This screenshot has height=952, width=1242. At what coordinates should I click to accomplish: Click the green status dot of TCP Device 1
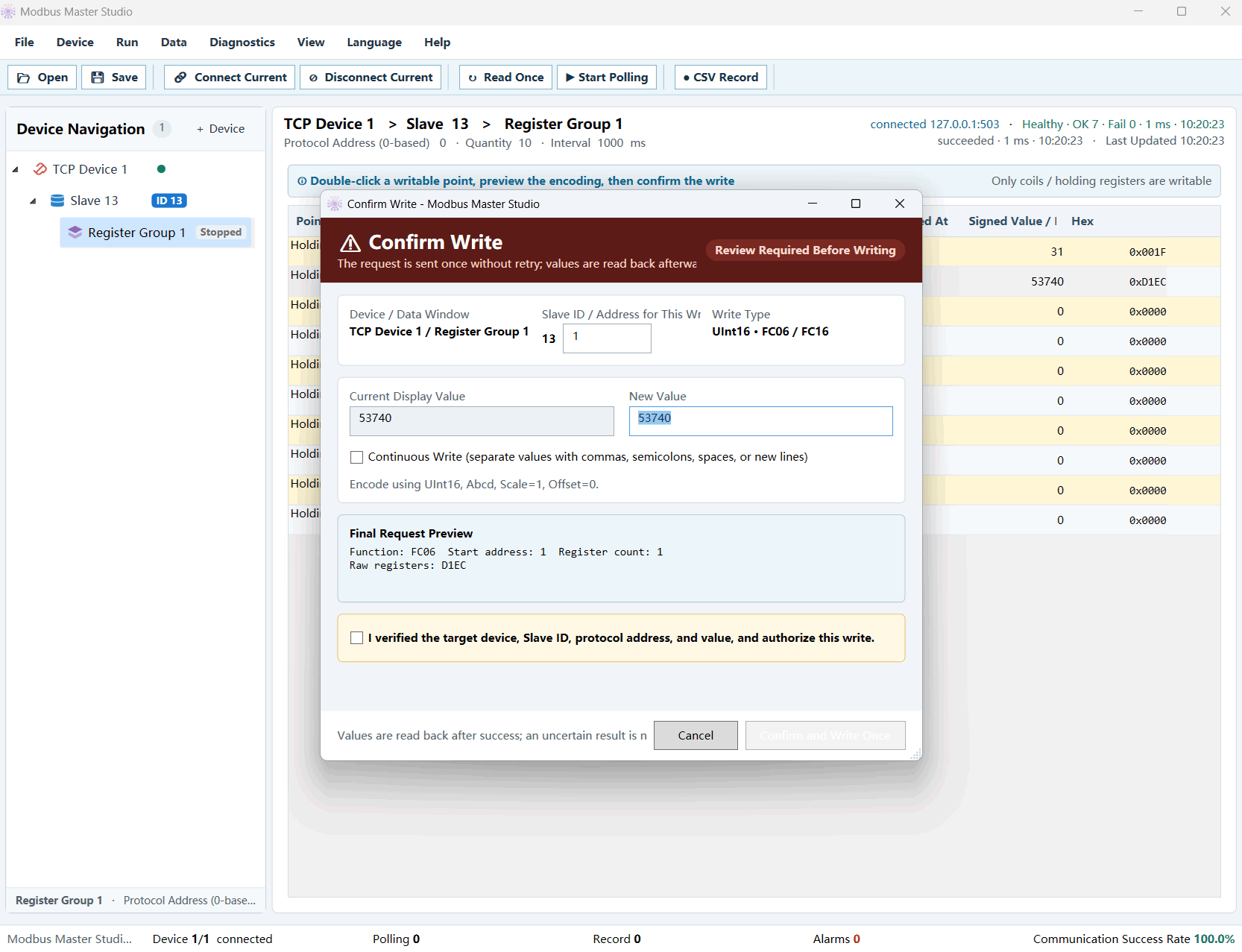point(161,169)
